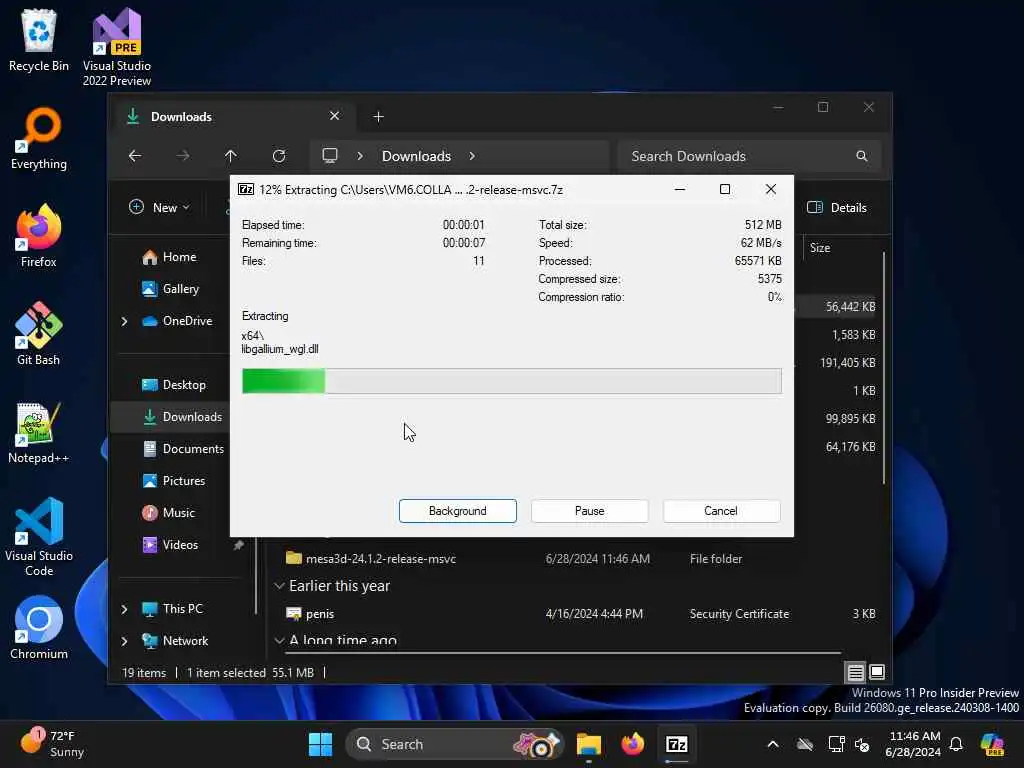The height and width of the screenshot is (768, 1024).
Task: Switch to large thumbnails view layout
Action: click(877, 672)
